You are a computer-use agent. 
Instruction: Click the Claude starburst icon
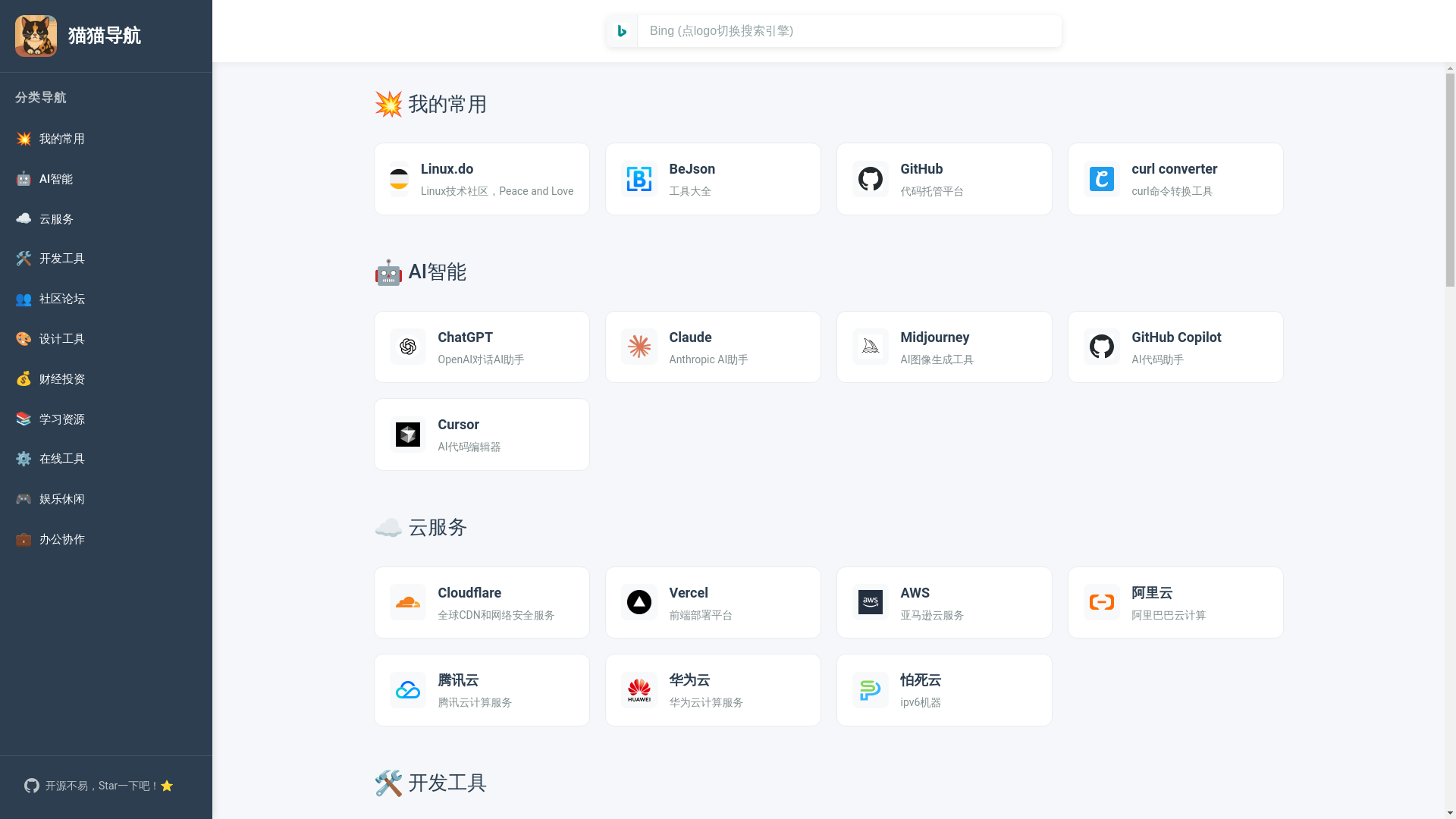[x=639, y=347]
